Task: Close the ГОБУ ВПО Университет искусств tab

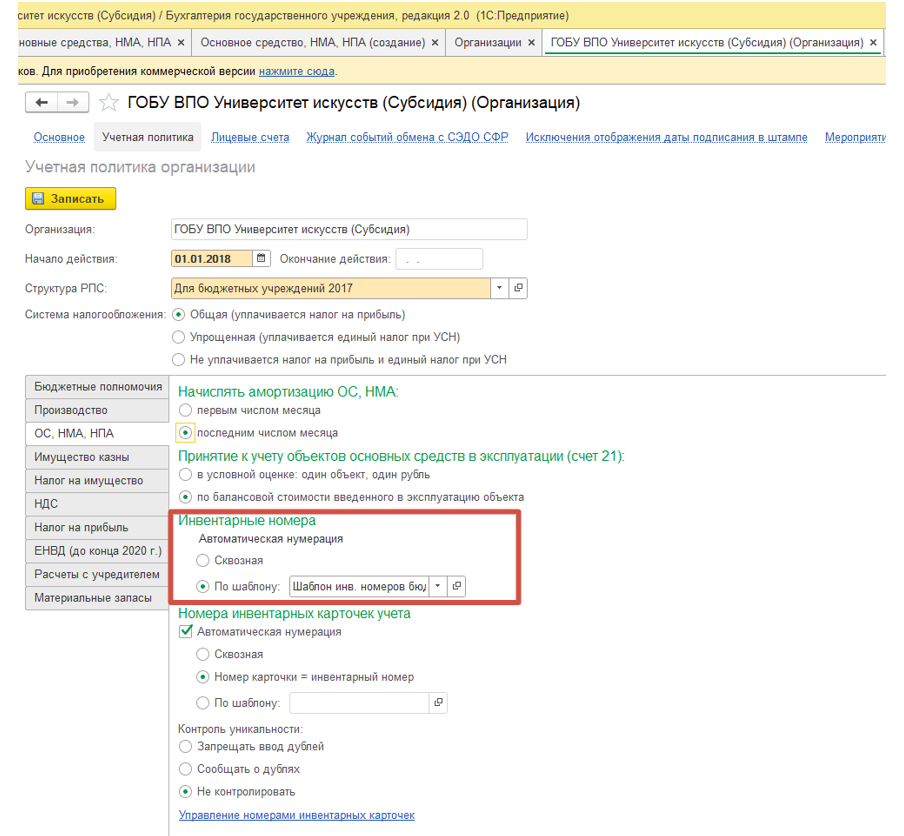Action: (873, 43)
